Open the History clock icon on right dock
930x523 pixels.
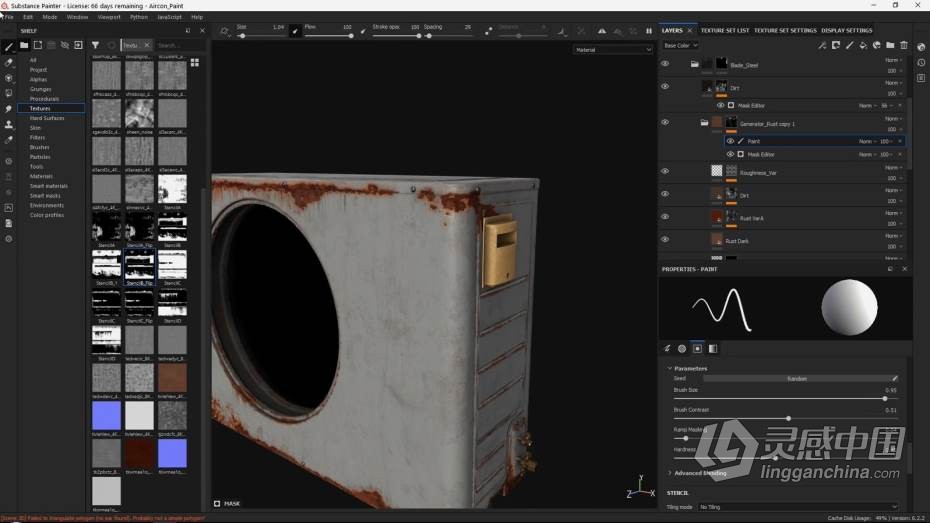coord(921,63)
